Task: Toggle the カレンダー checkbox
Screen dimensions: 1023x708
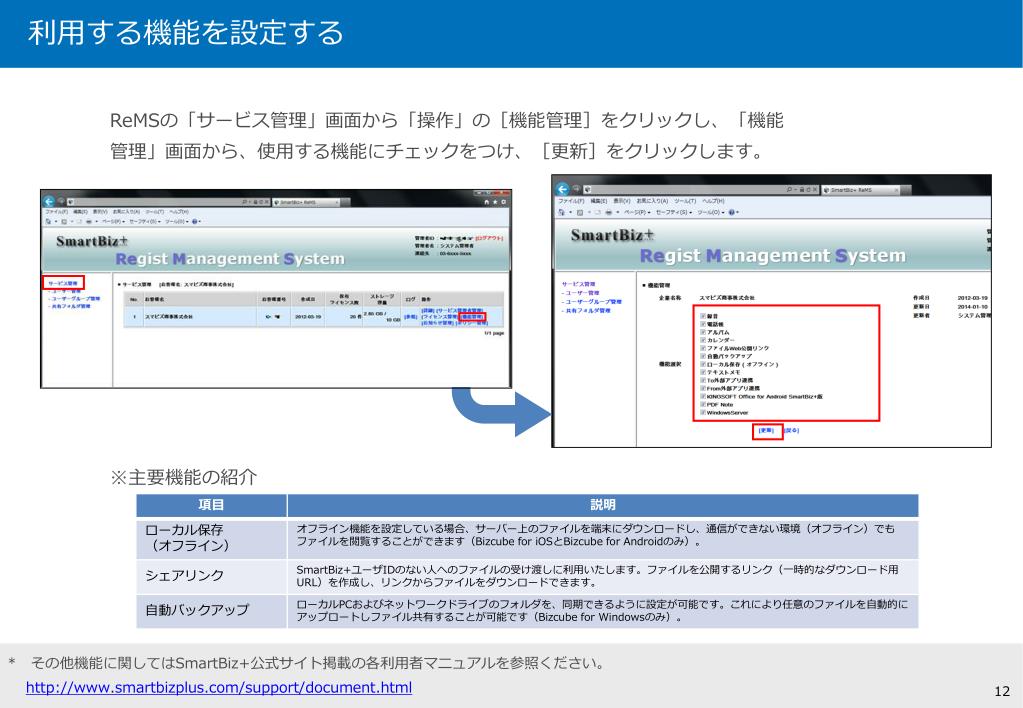Action: [x=703, y=340]
